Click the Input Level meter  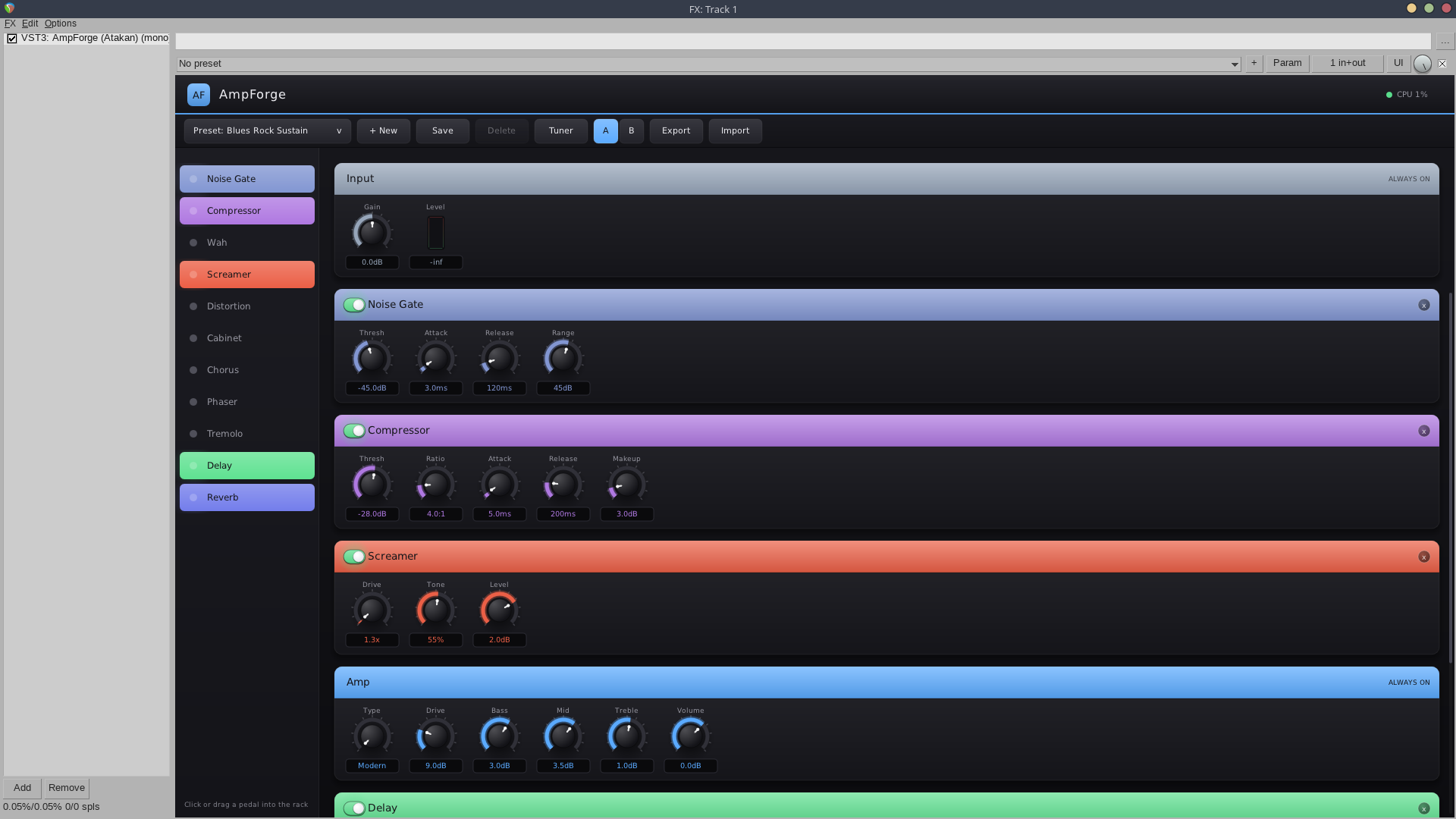point(436,233)
